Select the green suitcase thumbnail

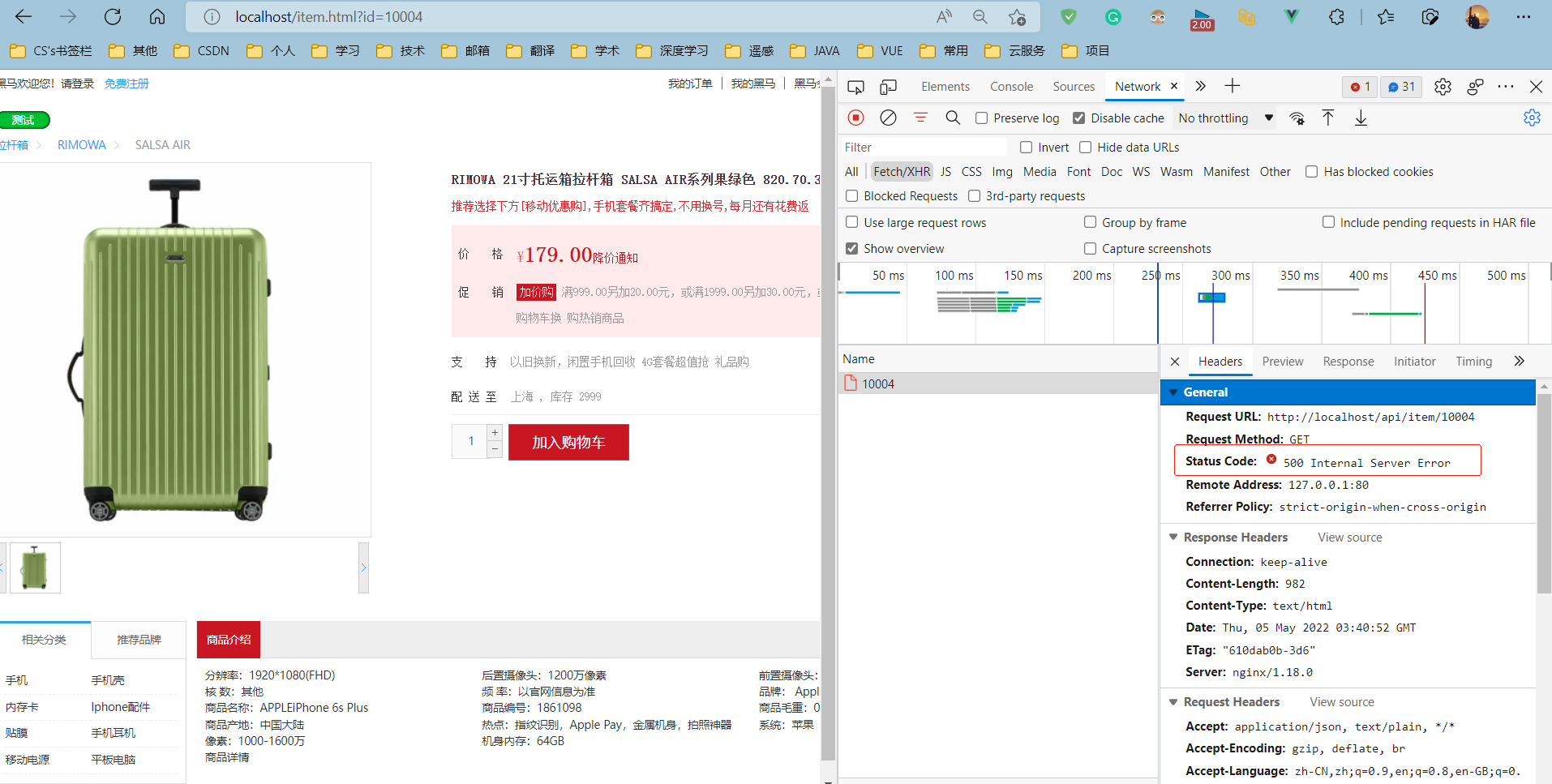(x=35, y=568)
